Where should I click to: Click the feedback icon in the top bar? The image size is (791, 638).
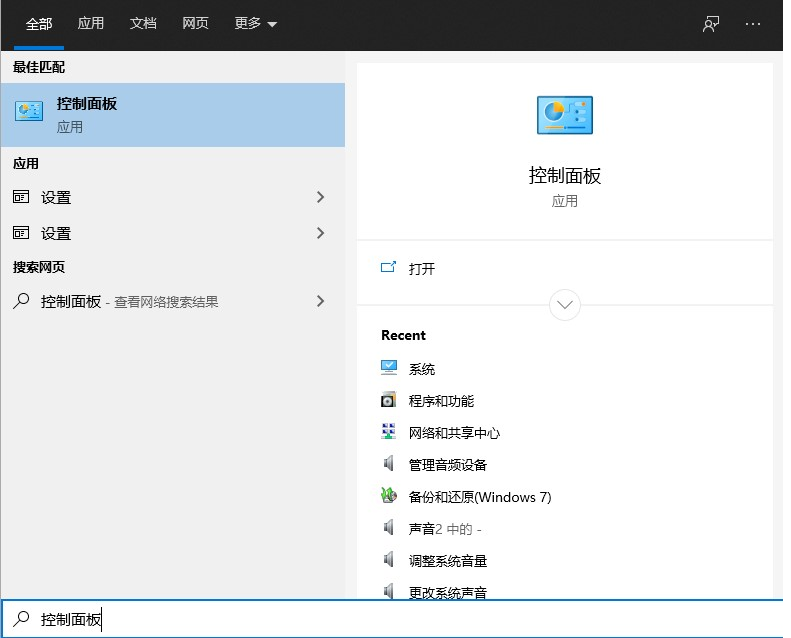711,24
